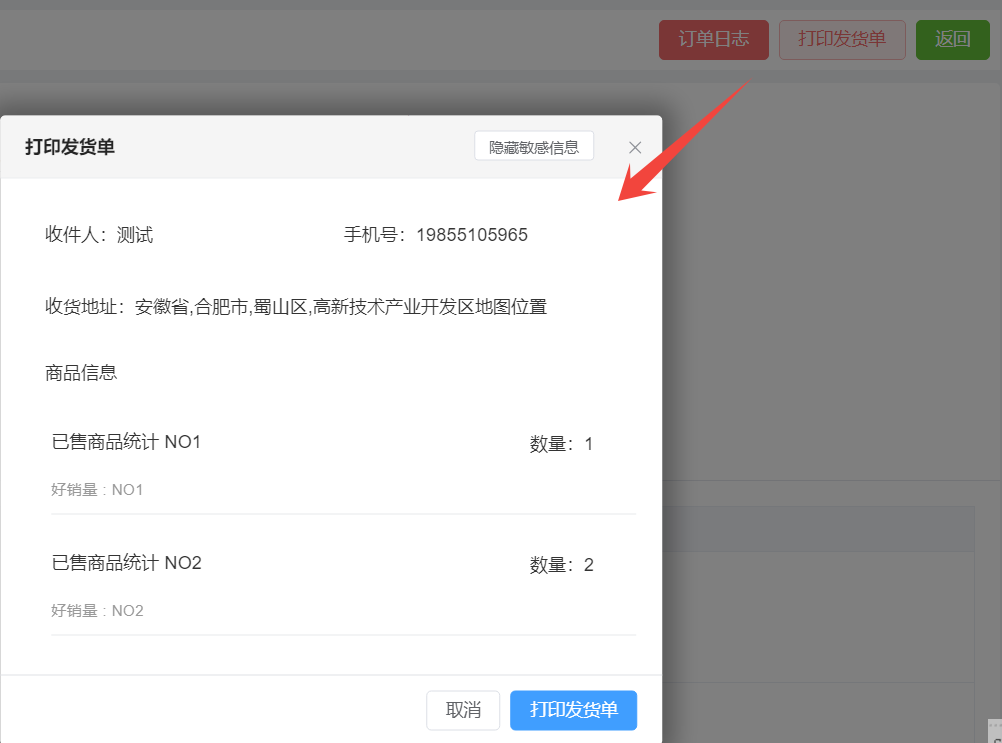Select the phone number 19855105965
1002x743 pixels.
pos(472,234)
